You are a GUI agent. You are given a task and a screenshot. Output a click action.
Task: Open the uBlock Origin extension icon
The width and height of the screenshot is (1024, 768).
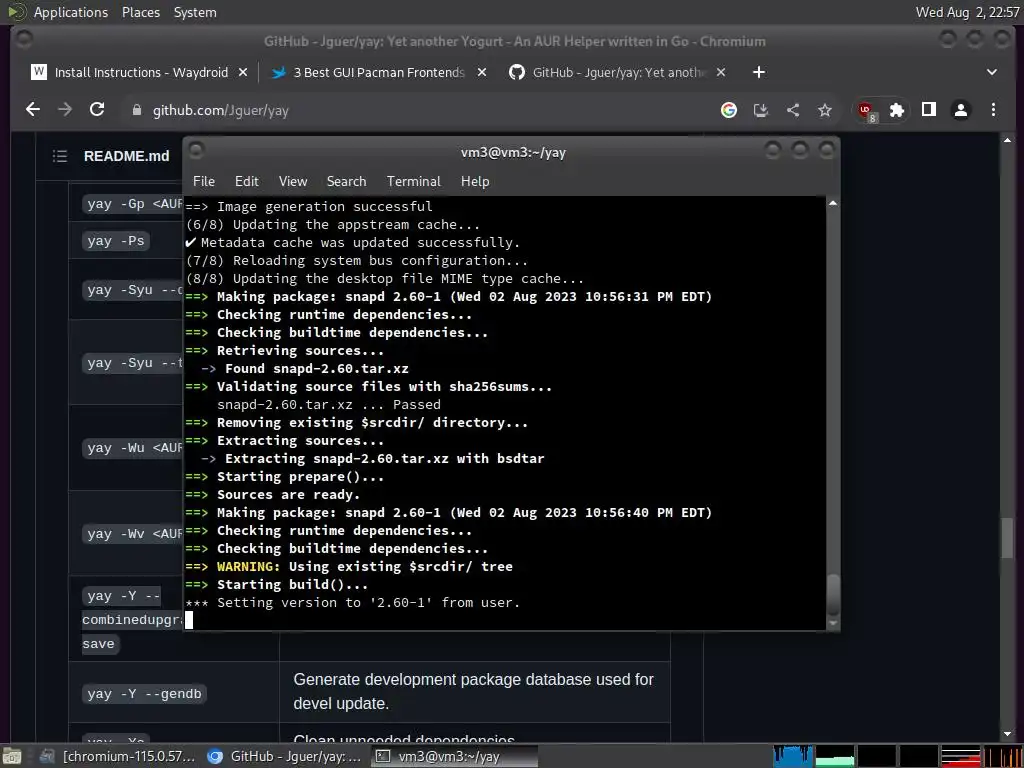(867, 111)
